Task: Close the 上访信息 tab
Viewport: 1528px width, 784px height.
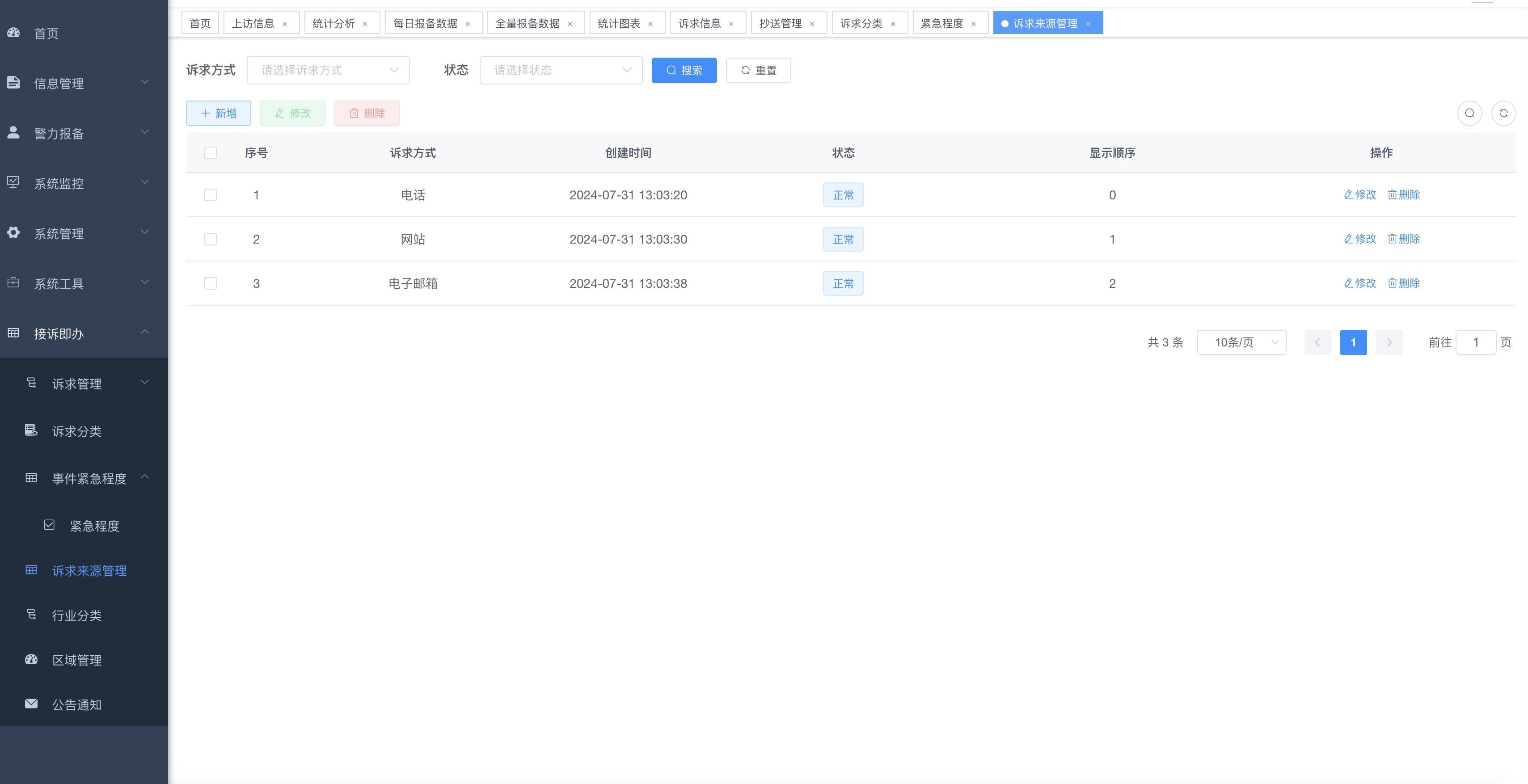Action: tap(285, 24)
